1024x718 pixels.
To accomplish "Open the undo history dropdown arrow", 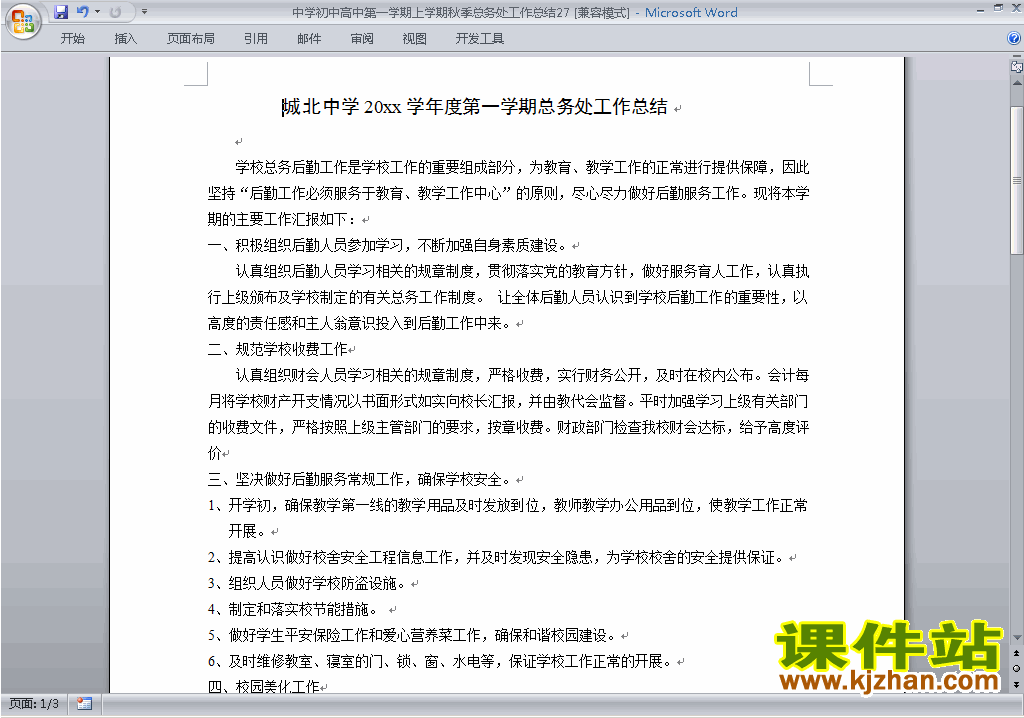I will tap(97, 12).
